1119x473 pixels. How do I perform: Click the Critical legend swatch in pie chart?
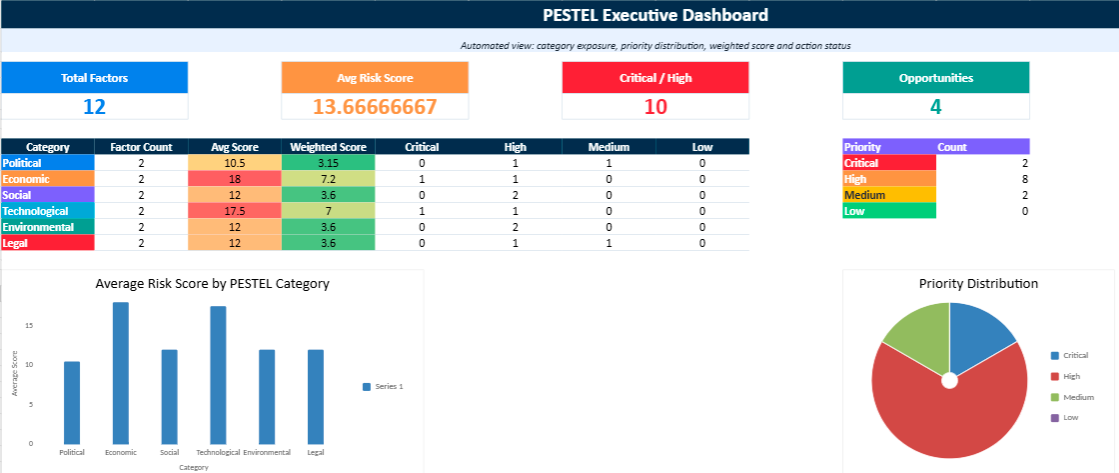click(x=1054, y=355)
